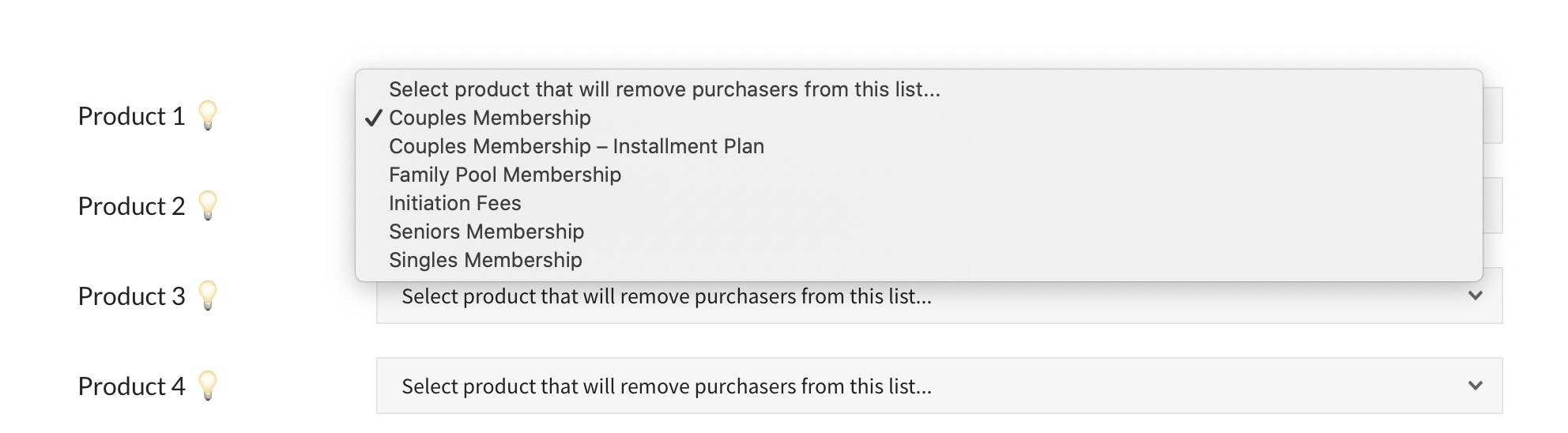Click the lightbulb hint icon beside Product 1
Image resolution: width=1568 pixels, height=433 pixels.
(208, 115)
